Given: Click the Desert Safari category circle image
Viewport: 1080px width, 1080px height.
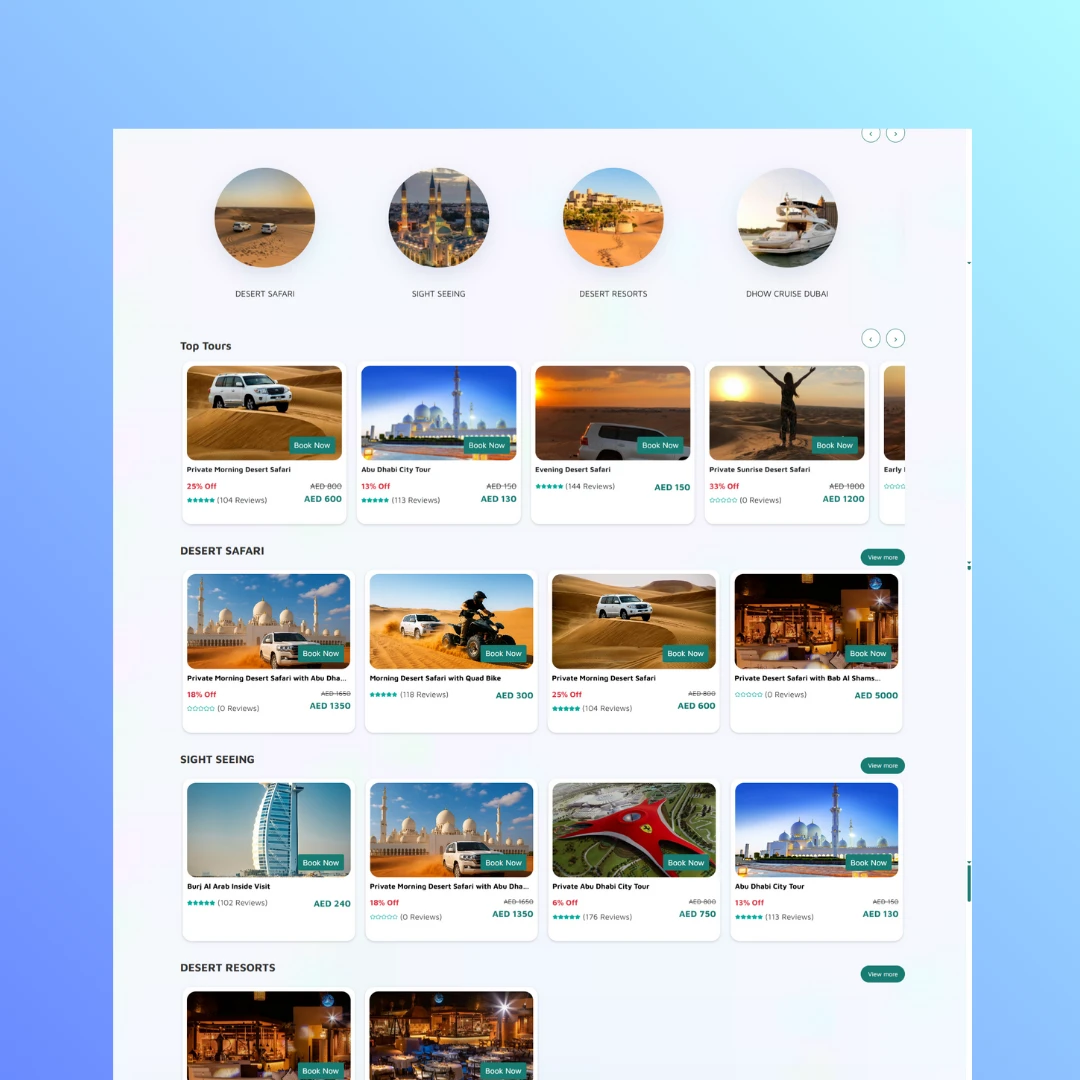Looking at the screenshot, I should [265, 218].
